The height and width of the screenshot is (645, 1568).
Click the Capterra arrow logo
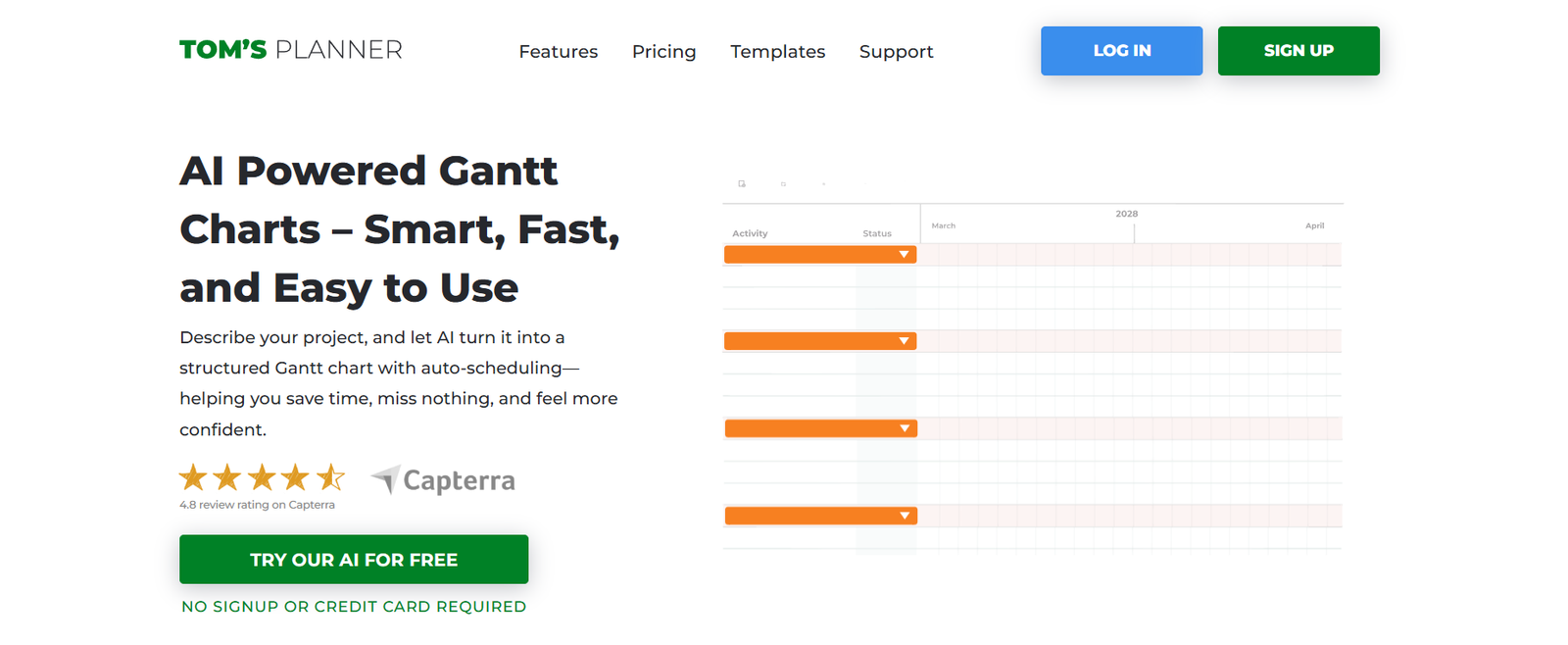(x=385, y=479)
